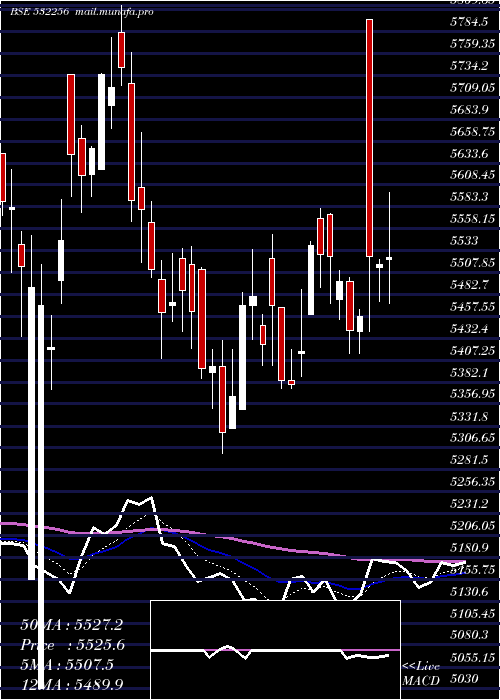Image resolution: width=500 pixels, height=700 pixels.
Task: Click the 5759.35 price axis label
Action: (472, 44)
